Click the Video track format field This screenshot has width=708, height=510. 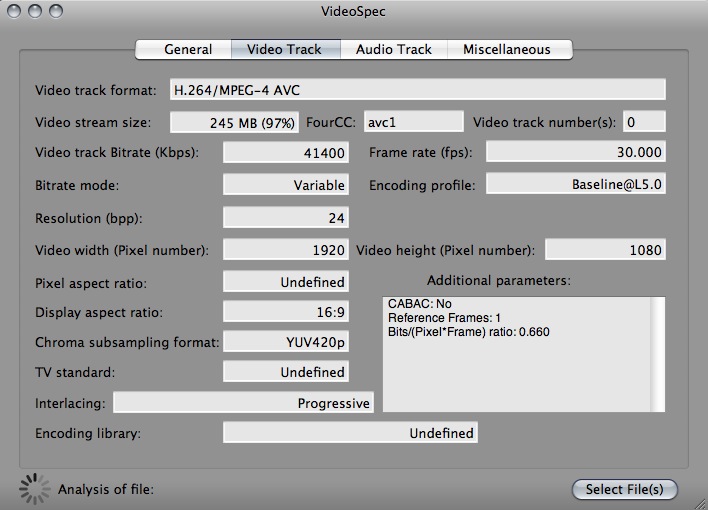tap(417, 89)
